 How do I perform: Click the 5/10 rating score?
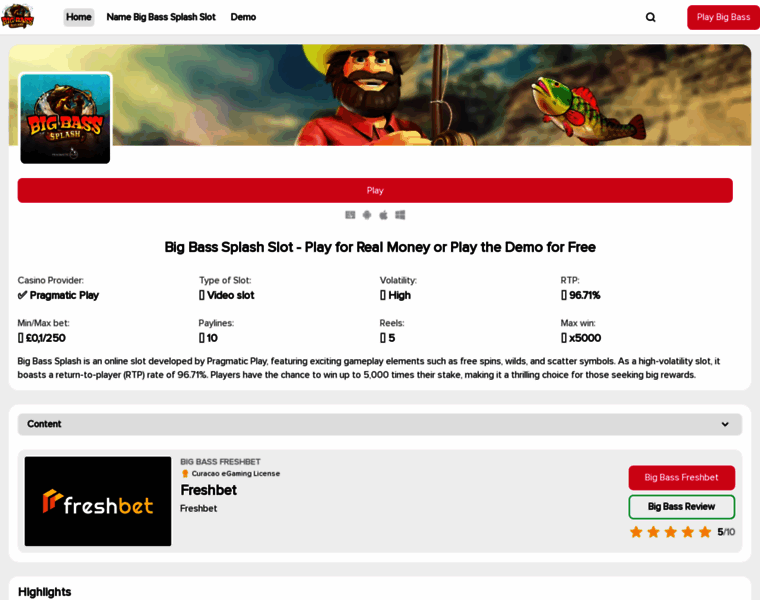726,532
